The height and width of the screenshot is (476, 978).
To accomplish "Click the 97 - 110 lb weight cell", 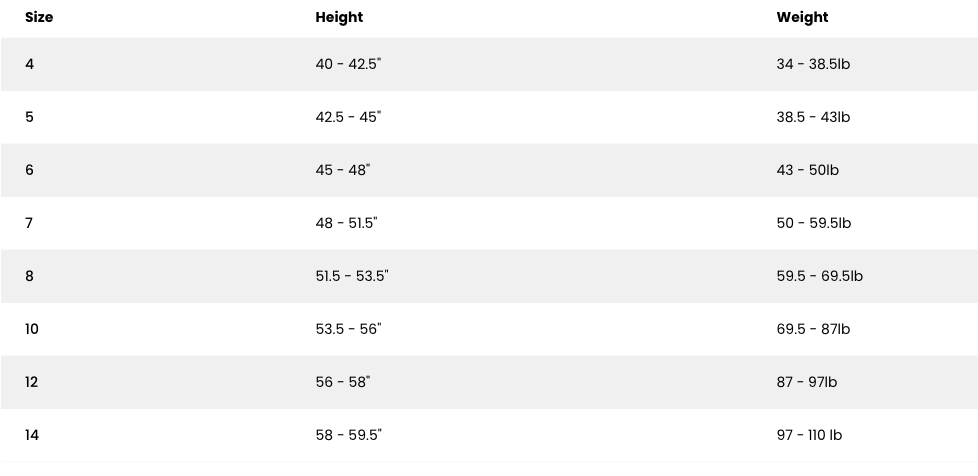I will (x=809, y=435).
